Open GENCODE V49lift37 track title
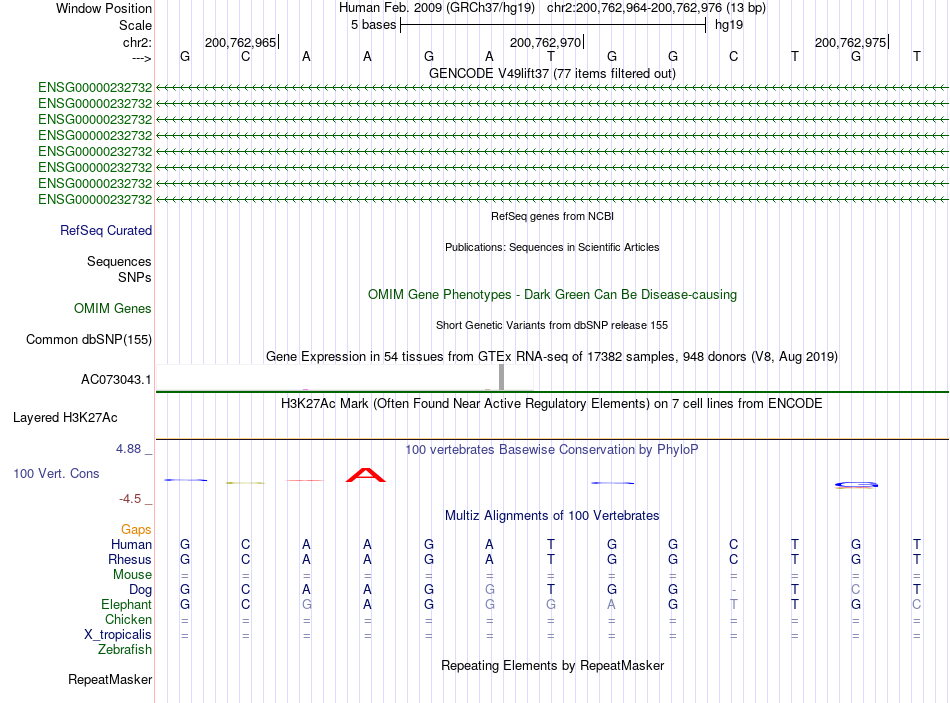Image resolution: width=950 pixels, height=703 pixels. pos(552,73)
